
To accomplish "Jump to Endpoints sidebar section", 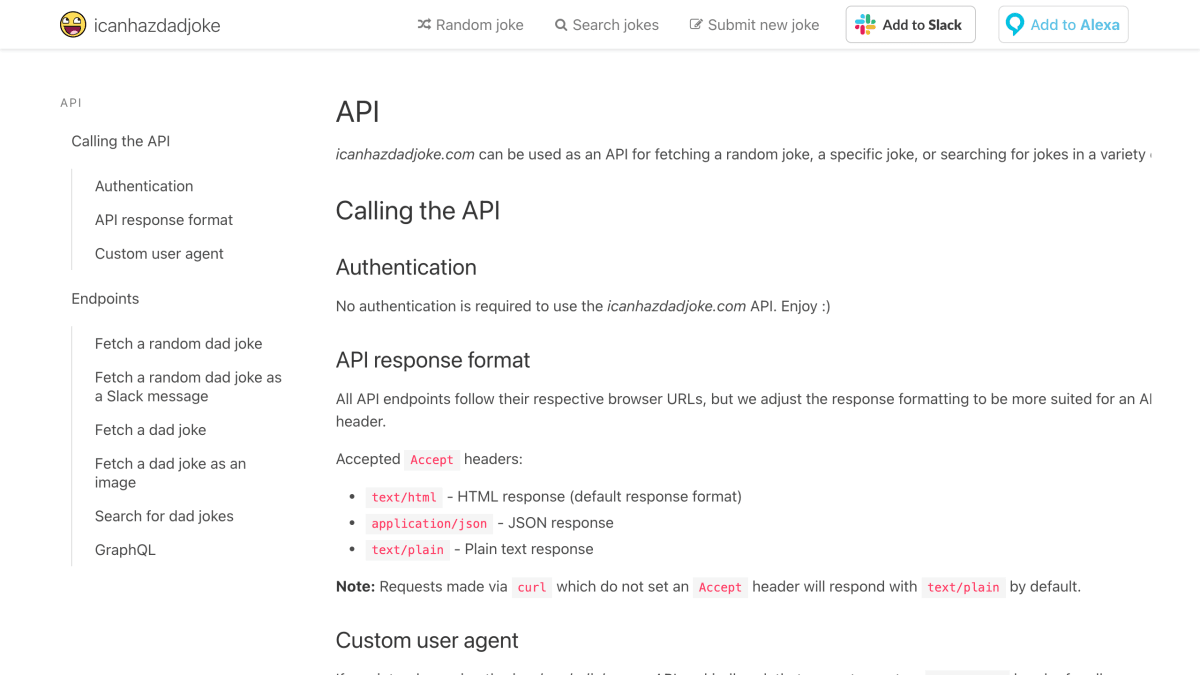I will [x=105, y=299].
